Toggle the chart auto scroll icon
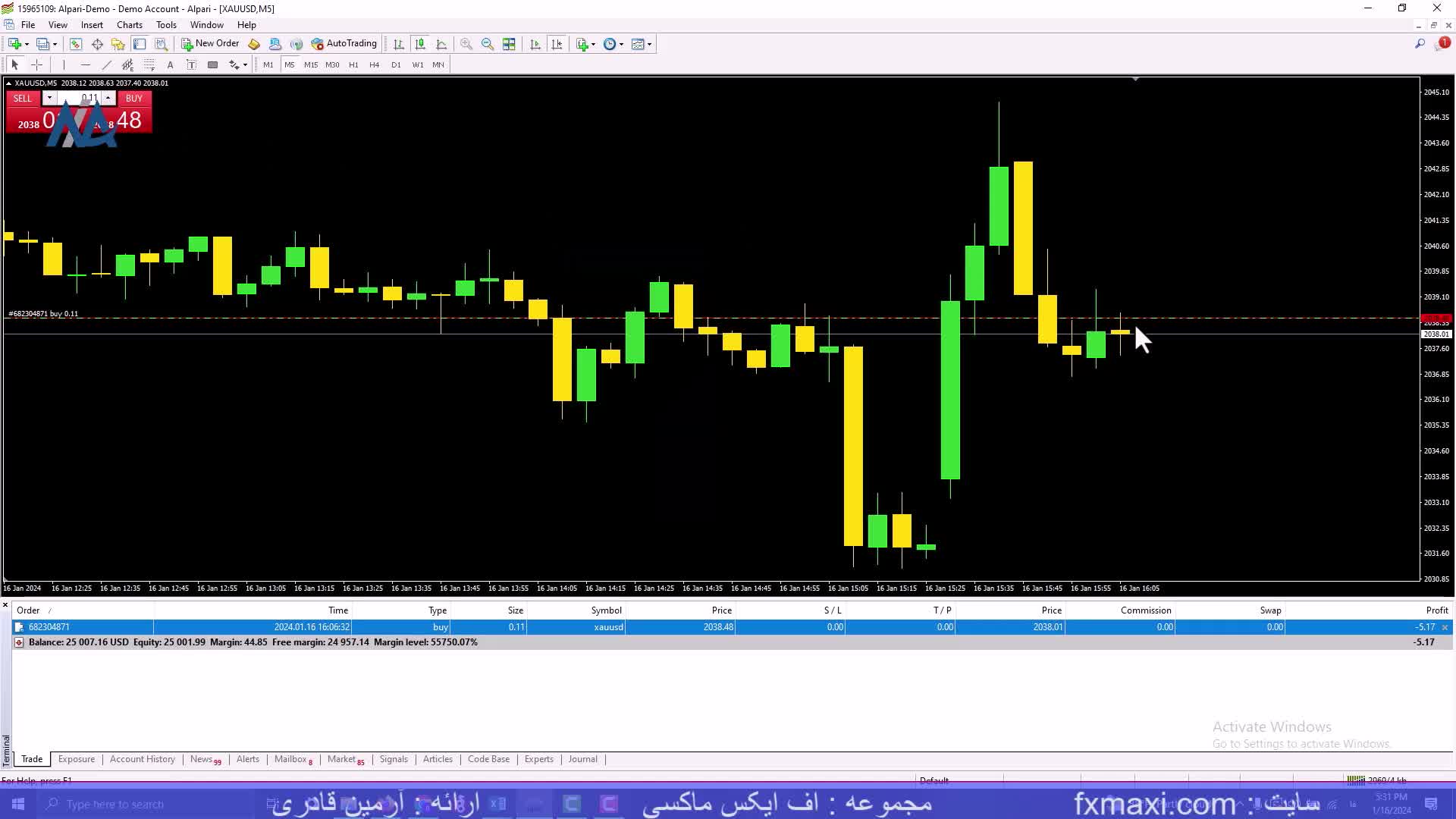Screen dimensions: 1456x819 tap(535, 44)
